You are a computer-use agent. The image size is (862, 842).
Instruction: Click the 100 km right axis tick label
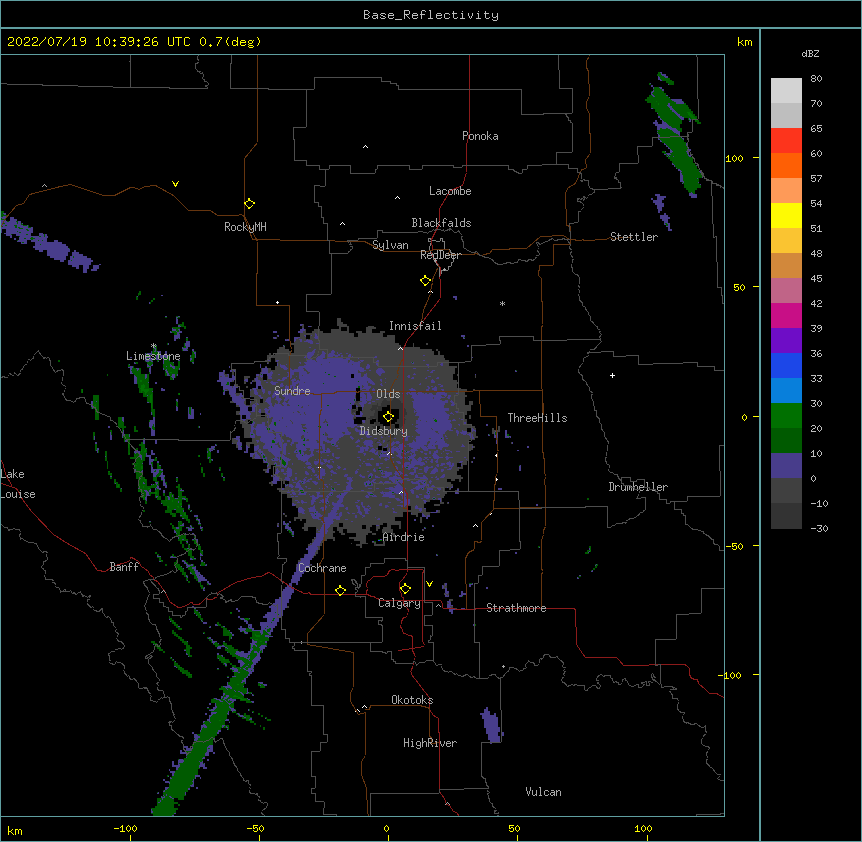(734, 158)
